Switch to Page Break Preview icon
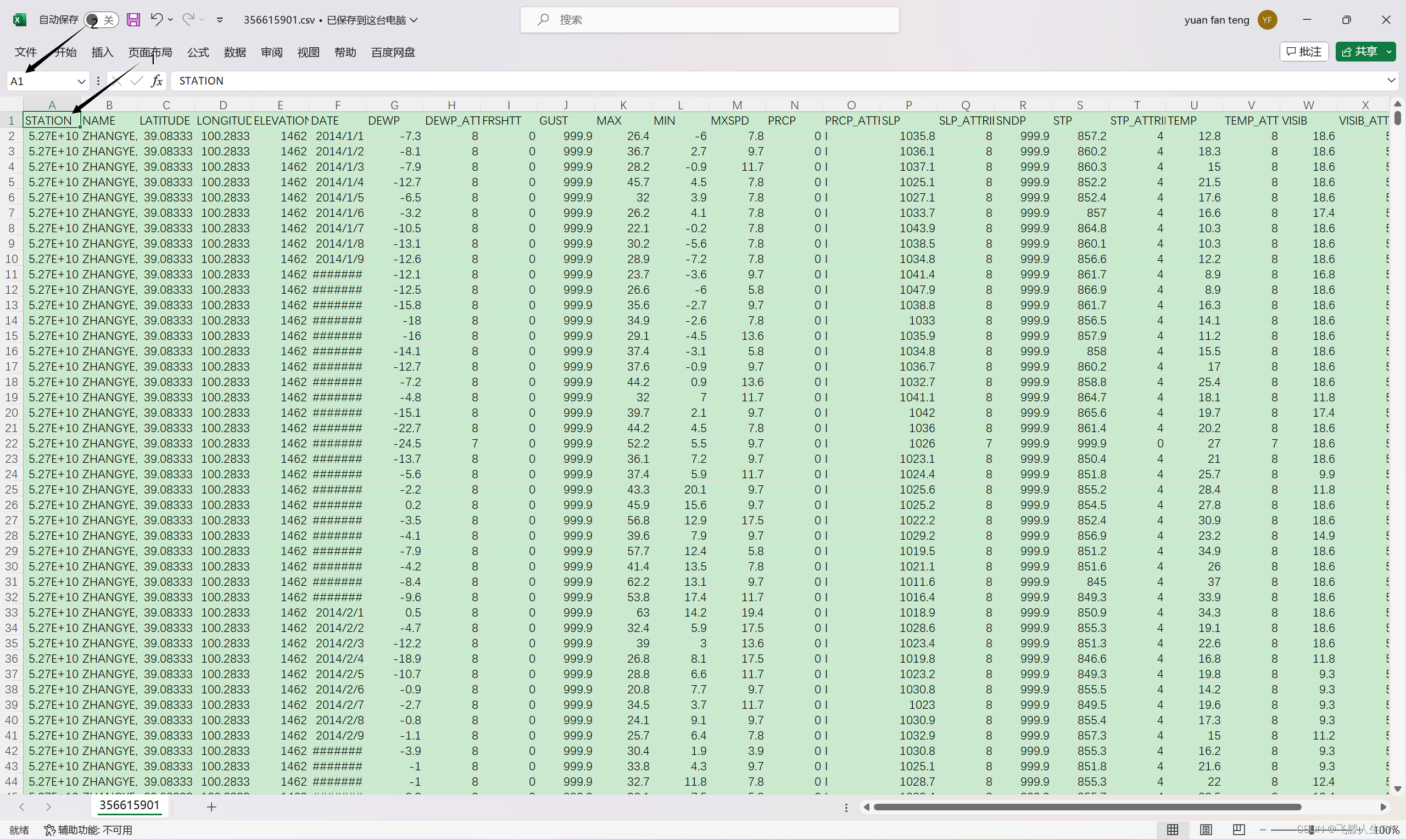The height and width of the screenshot is (840, 1406). click(1238, 829)
